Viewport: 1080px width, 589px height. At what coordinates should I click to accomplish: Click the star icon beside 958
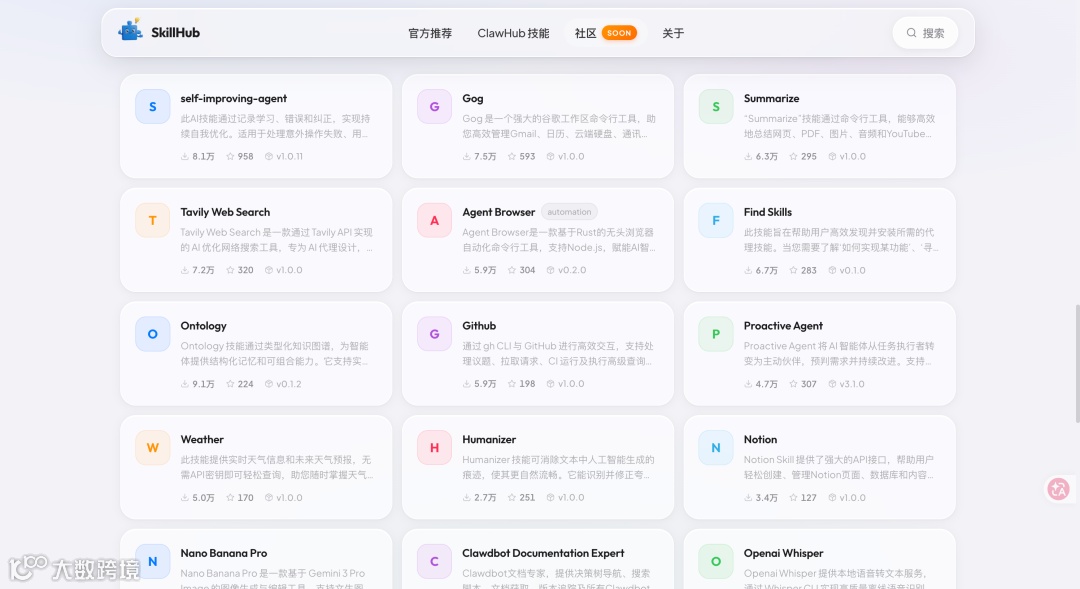click(230, 156)
